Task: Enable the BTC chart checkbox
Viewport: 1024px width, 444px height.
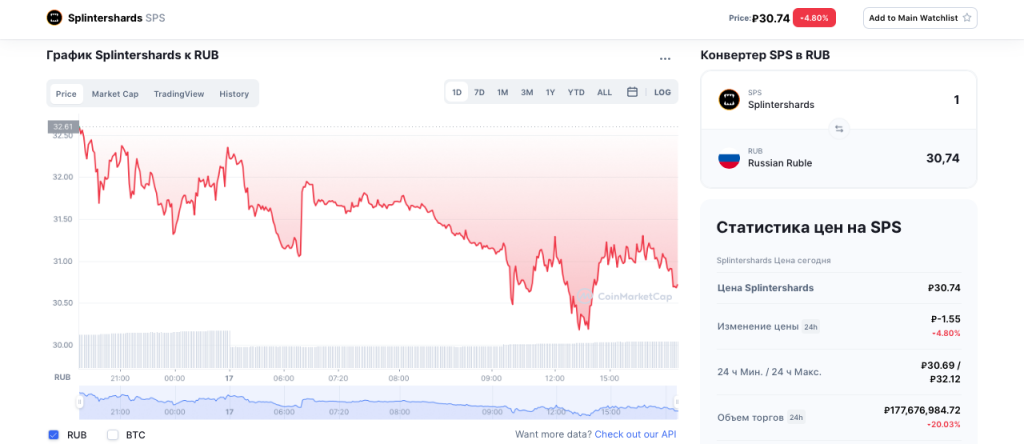Action: click(113, 435)
